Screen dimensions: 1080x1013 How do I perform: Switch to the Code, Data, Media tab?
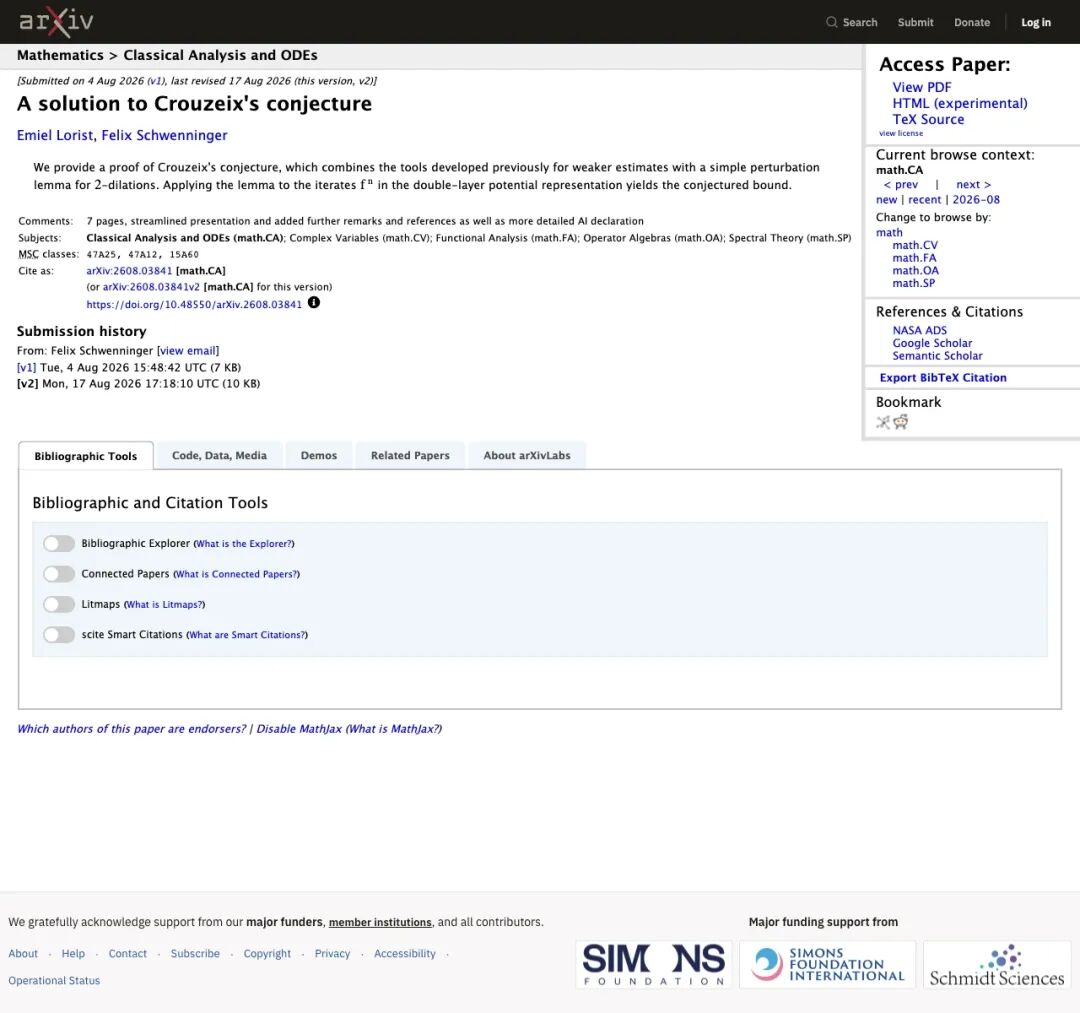(219, 455)
